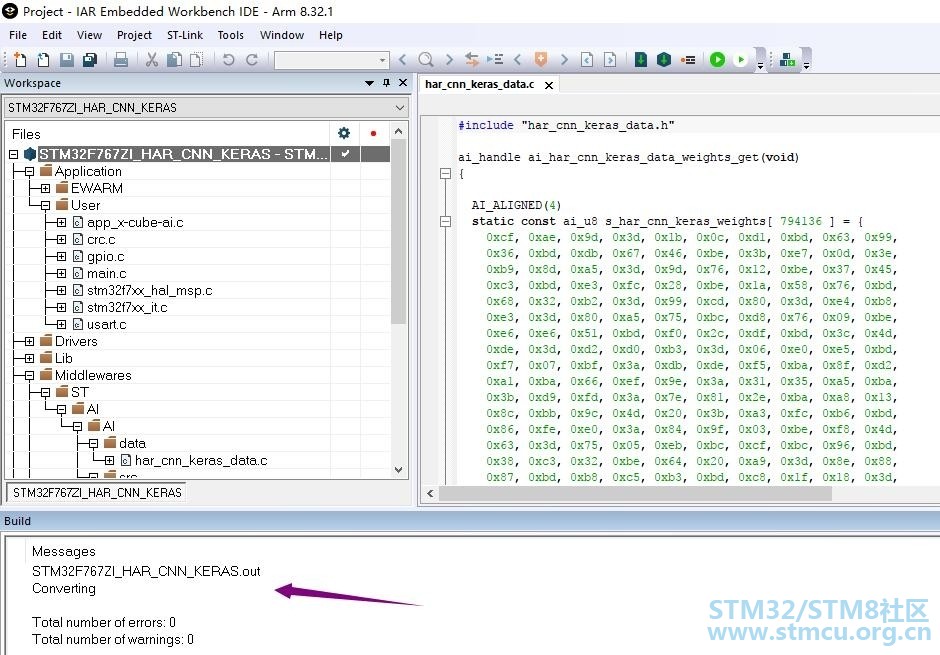Click the Open File toolbar icon
The width and height of the screenshot is (940, 655).
43,59
